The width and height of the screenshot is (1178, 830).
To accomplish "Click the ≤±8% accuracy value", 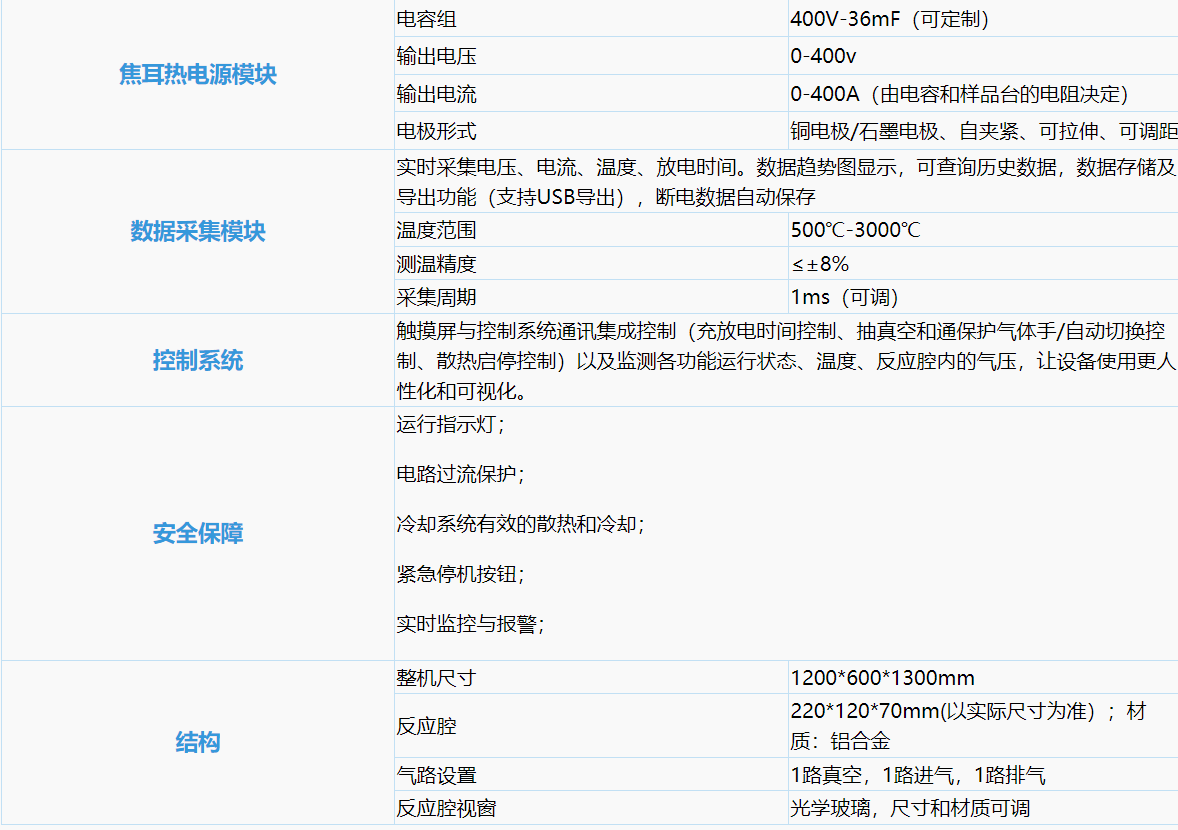I will tap(820, 264).
